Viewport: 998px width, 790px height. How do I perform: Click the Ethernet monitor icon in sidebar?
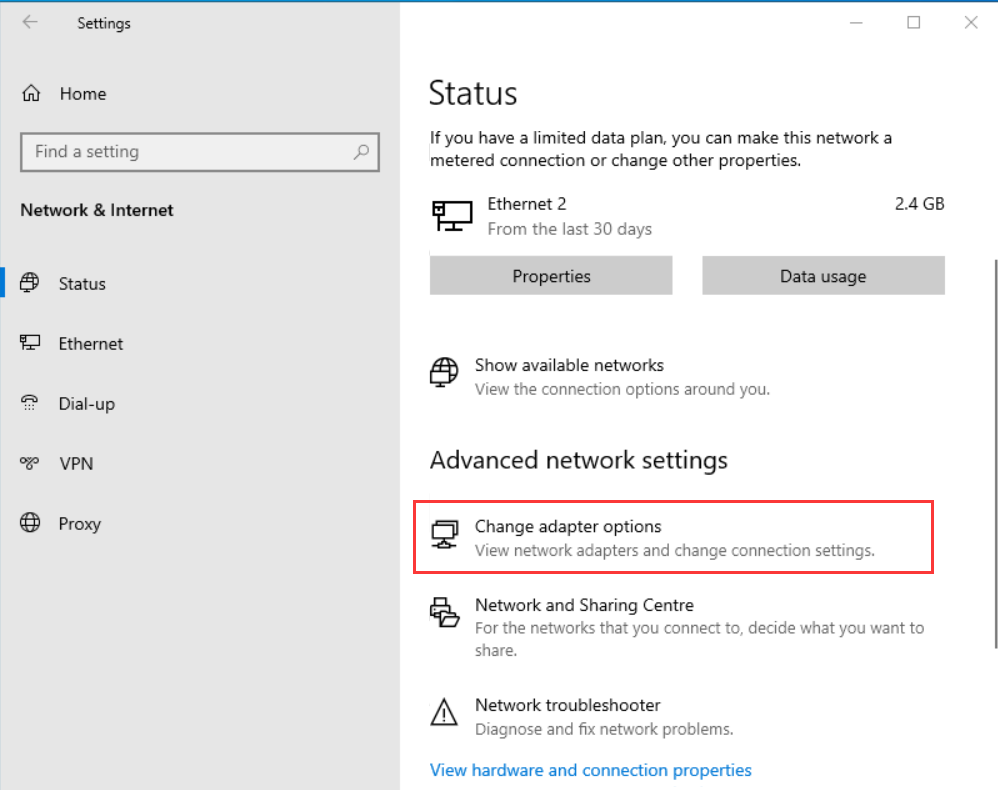(30, 343)
